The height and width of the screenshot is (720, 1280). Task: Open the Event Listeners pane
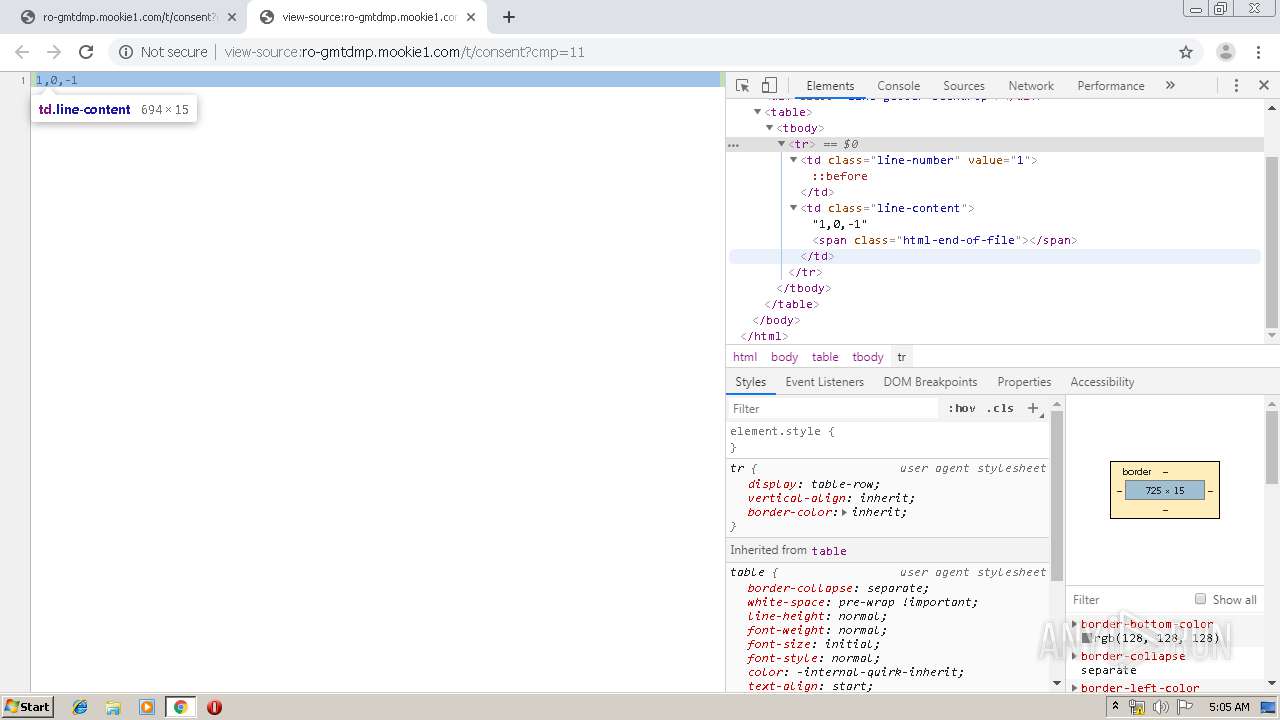click(824, 382)
